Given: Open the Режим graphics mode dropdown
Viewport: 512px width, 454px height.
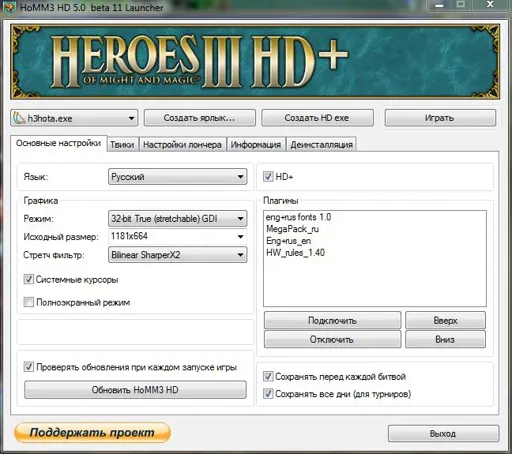Looking at the screenshot, I should (177, 219).
